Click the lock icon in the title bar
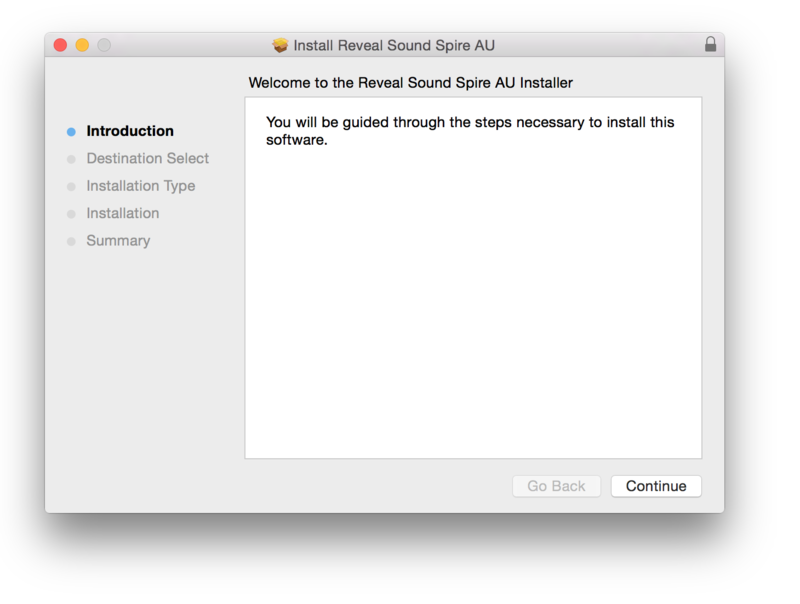 click(710, 45)
